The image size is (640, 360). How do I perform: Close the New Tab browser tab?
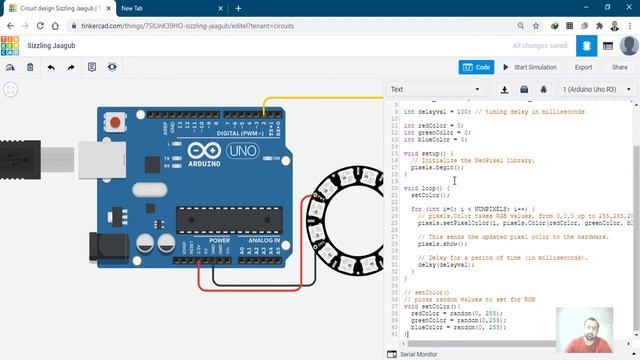click(220, 8)
